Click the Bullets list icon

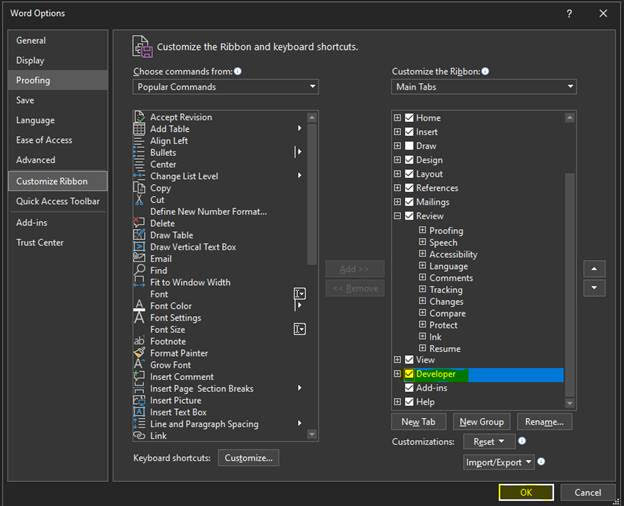coord(139,152)
